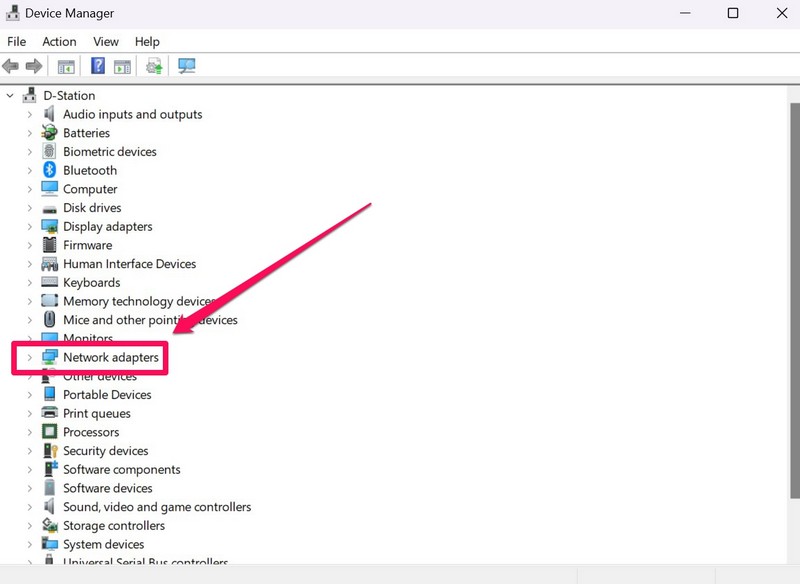Click the Print queues printer icon
Screen dimensions: 800x584
coord(50,413)
